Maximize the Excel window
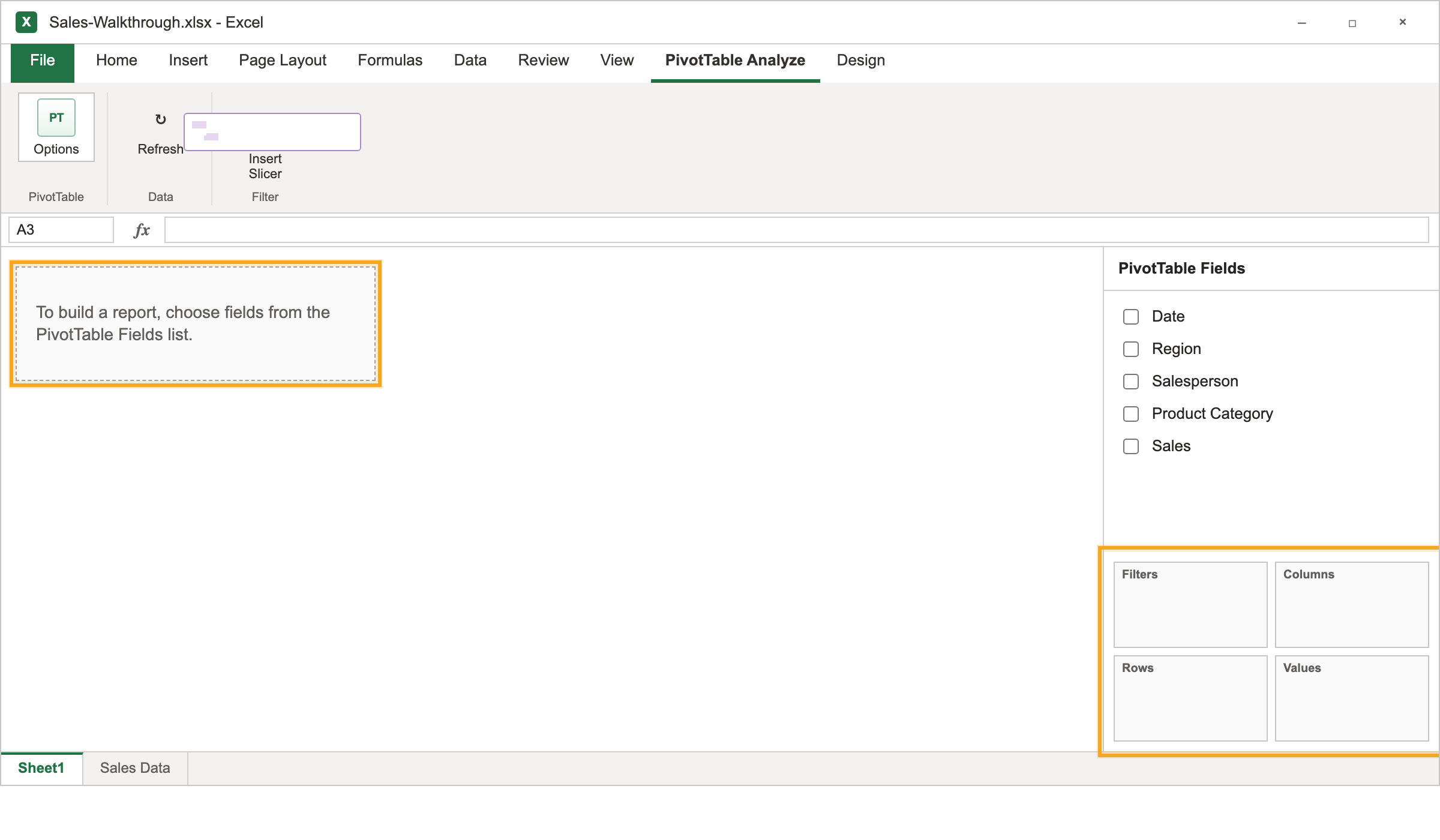Image resolution: width=1440 pixels, height=840 pixels. coord(1352,23)
